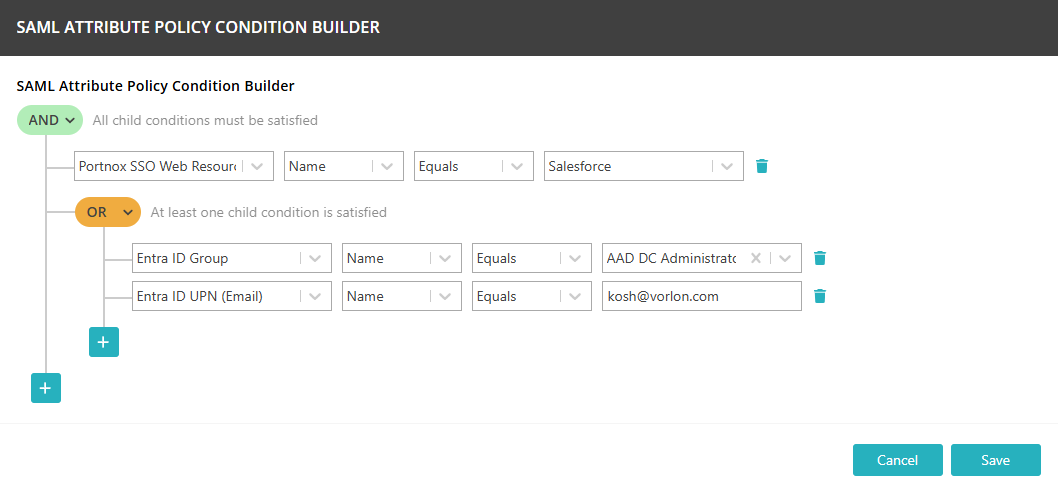This screenshot has width=1058, height=488.
Task: Cancel the condition builder dialog
Action: (897, 460)
